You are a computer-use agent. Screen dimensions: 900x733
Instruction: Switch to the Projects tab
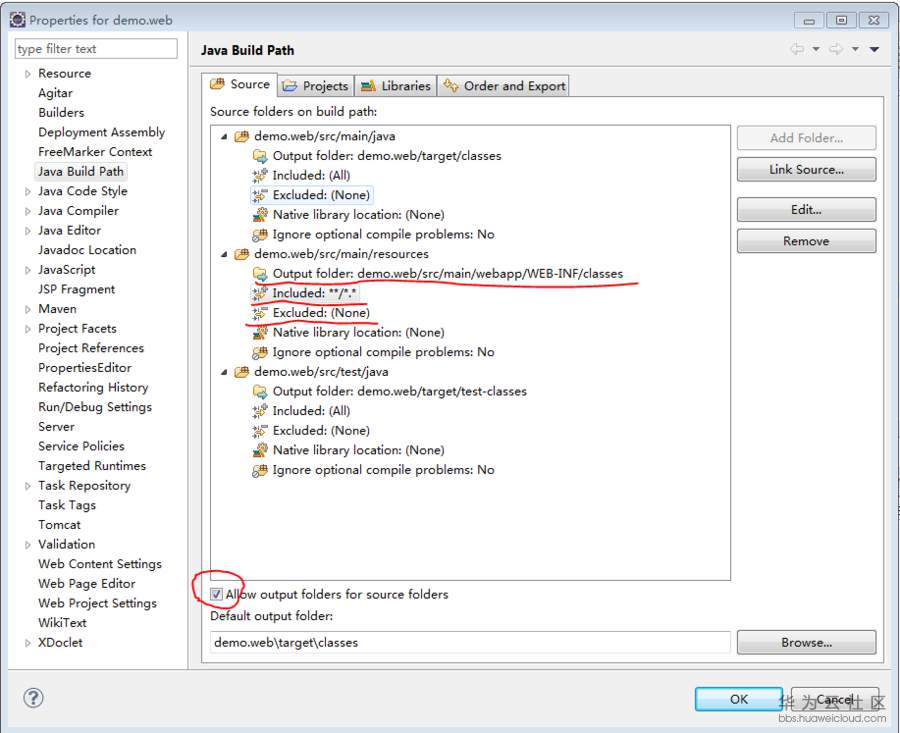[x=316, y=86]
